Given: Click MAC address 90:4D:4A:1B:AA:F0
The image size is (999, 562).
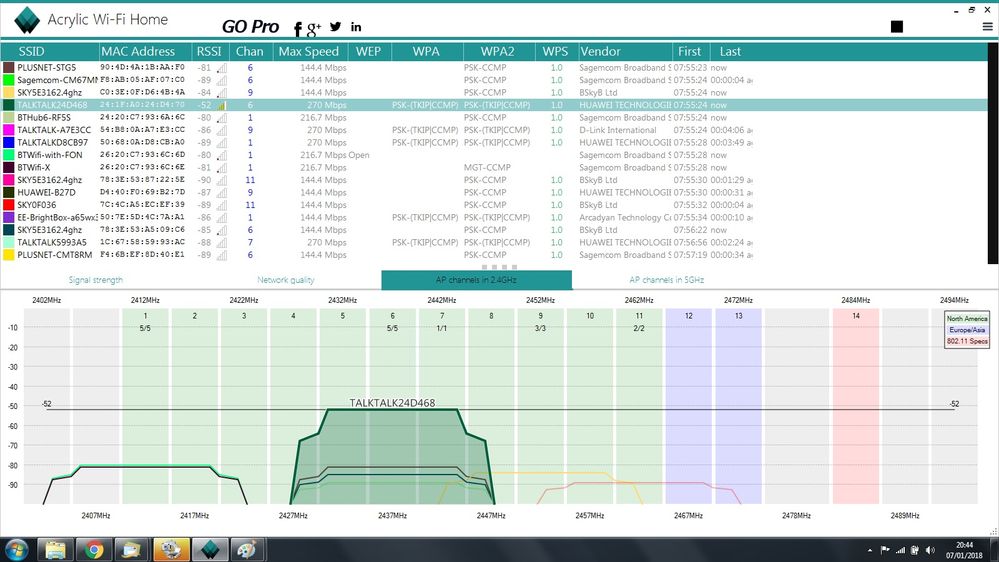Looking at the screenshot, I should tap(142, 68).
